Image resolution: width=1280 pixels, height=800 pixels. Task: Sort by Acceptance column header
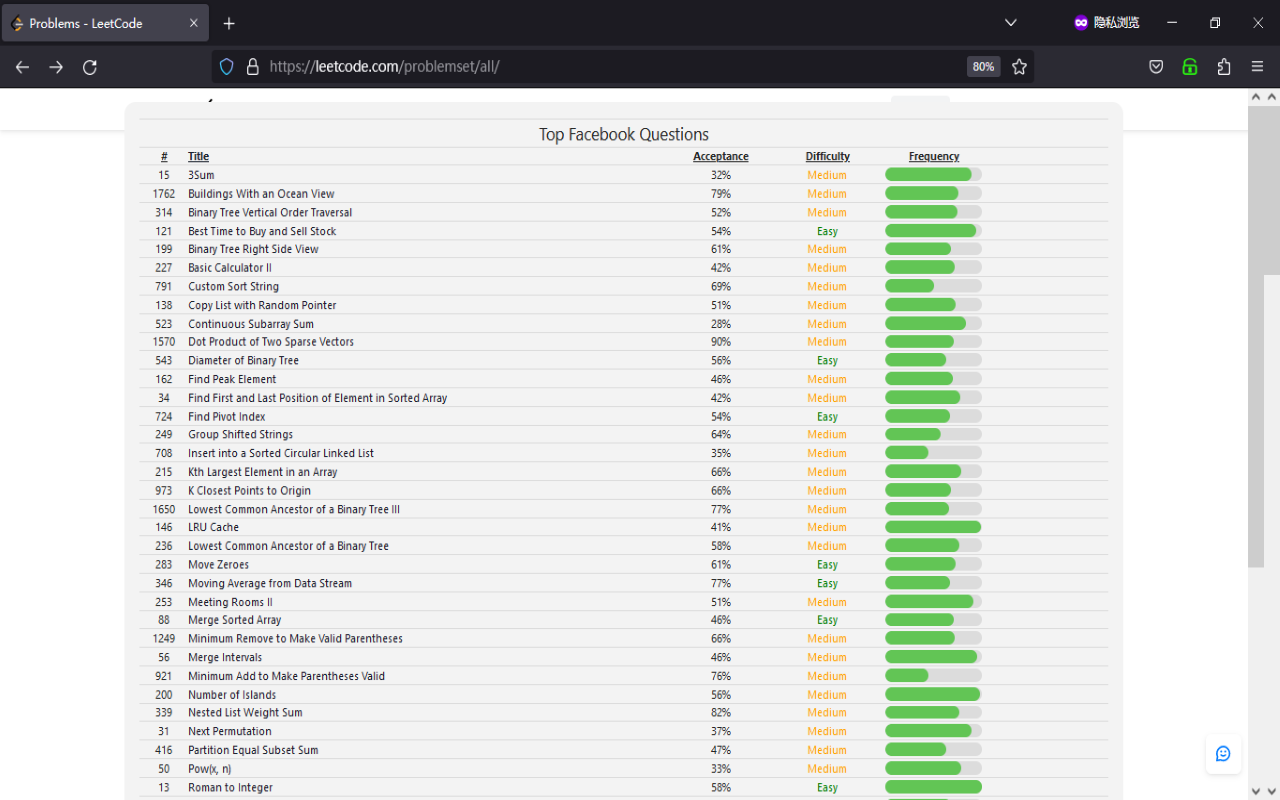pyautogui.click(x=721, y=156)
